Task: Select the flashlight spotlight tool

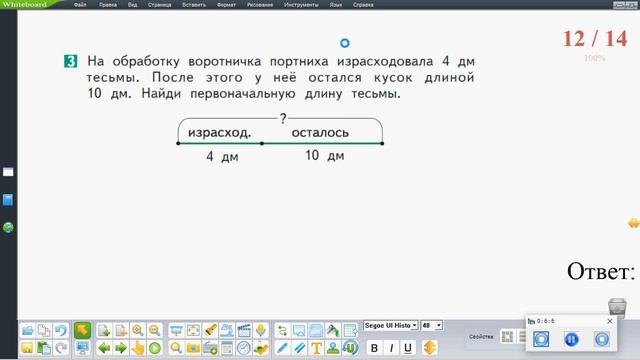Action: [210, 330]
